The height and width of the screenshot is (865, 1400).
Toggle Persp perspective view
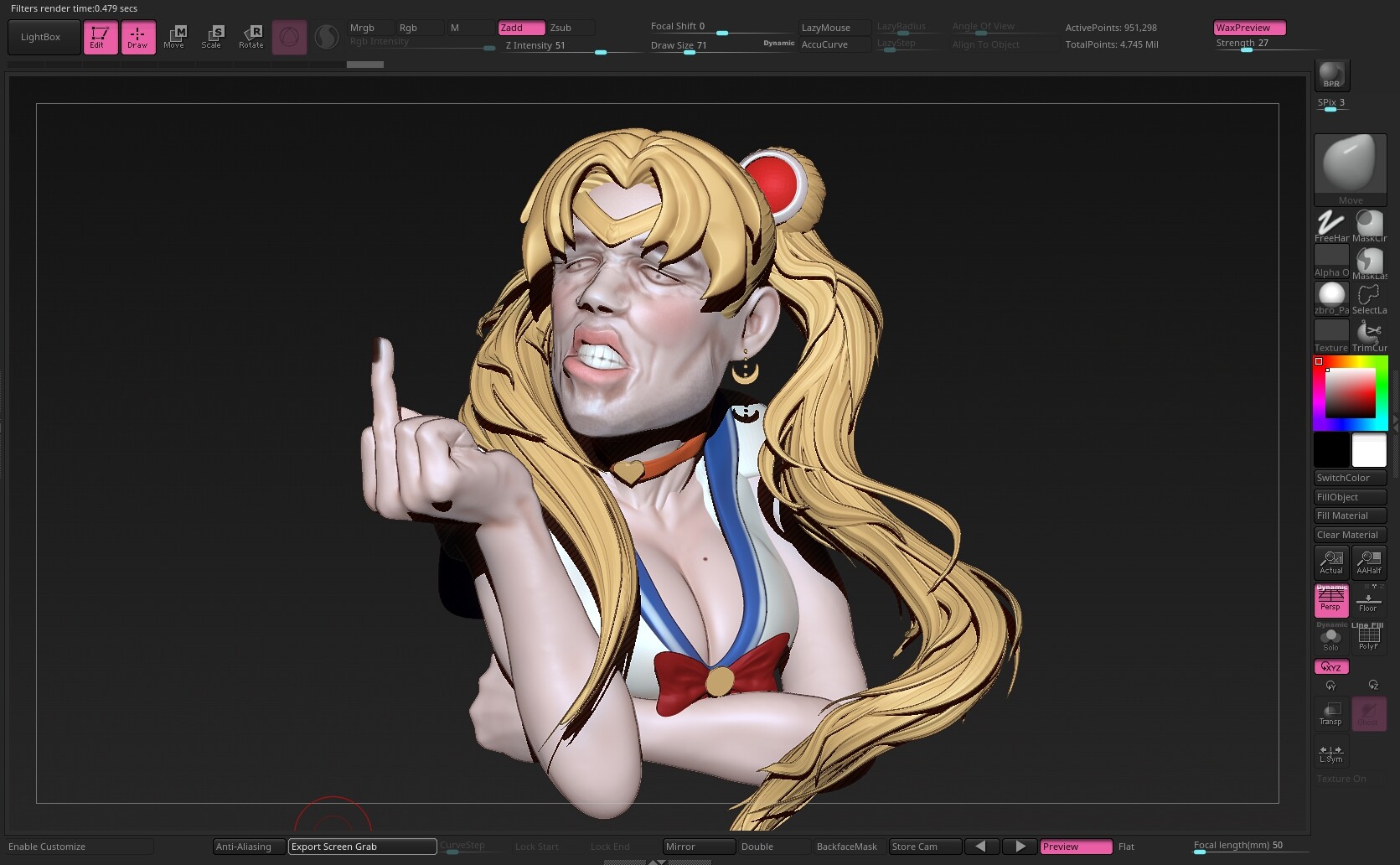1331,600
